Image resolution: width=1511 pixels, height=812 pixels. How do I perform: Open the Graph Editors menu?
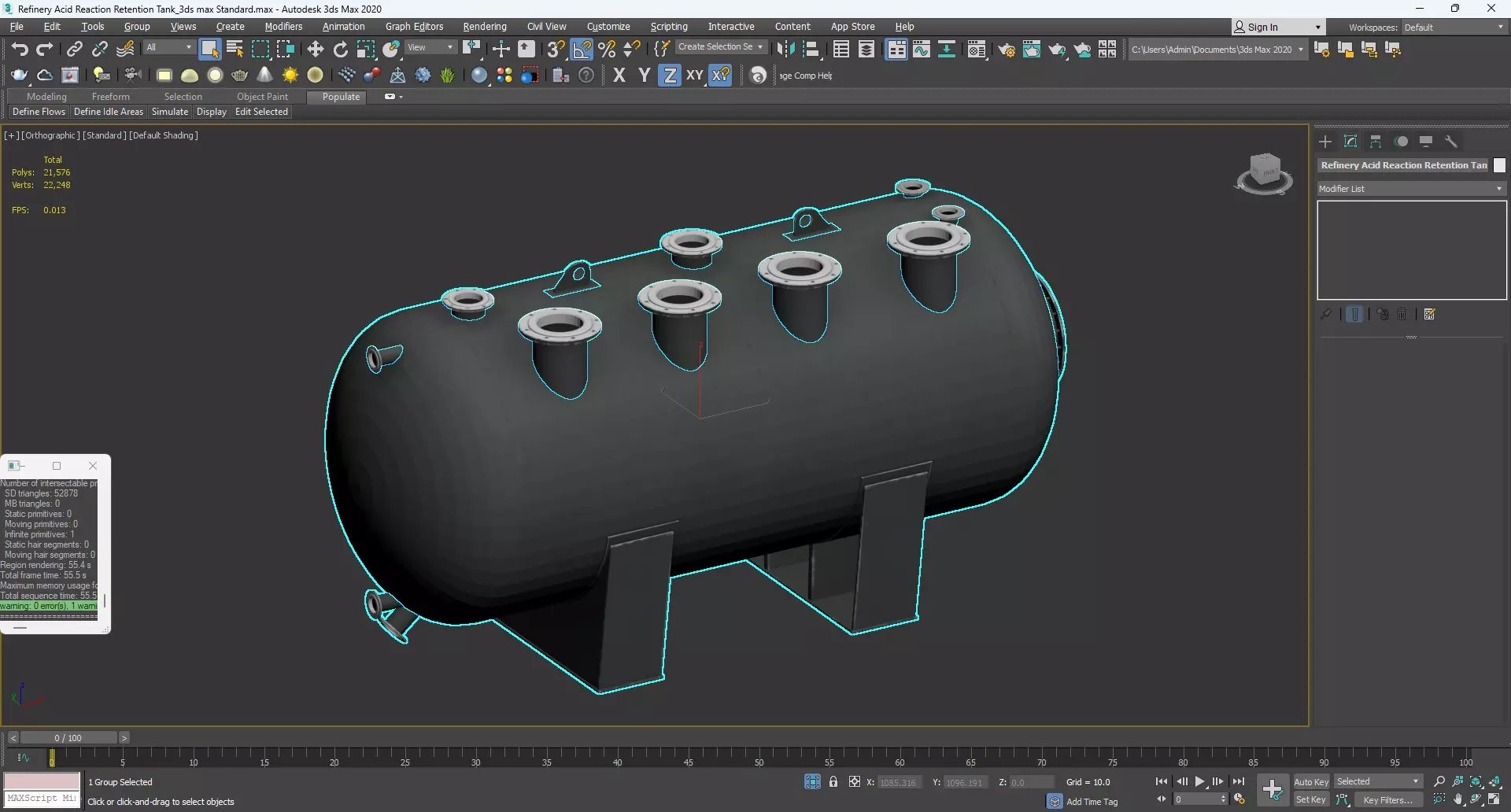(414, 27)
